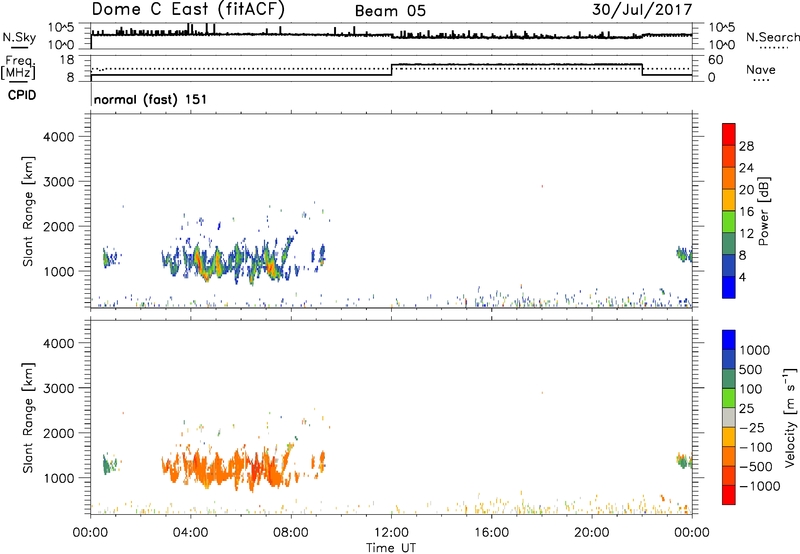Viewport: 800px width, 554px height.
Task: Click the green velocity patch near 00:40 UT
Action: coord(107,465)
